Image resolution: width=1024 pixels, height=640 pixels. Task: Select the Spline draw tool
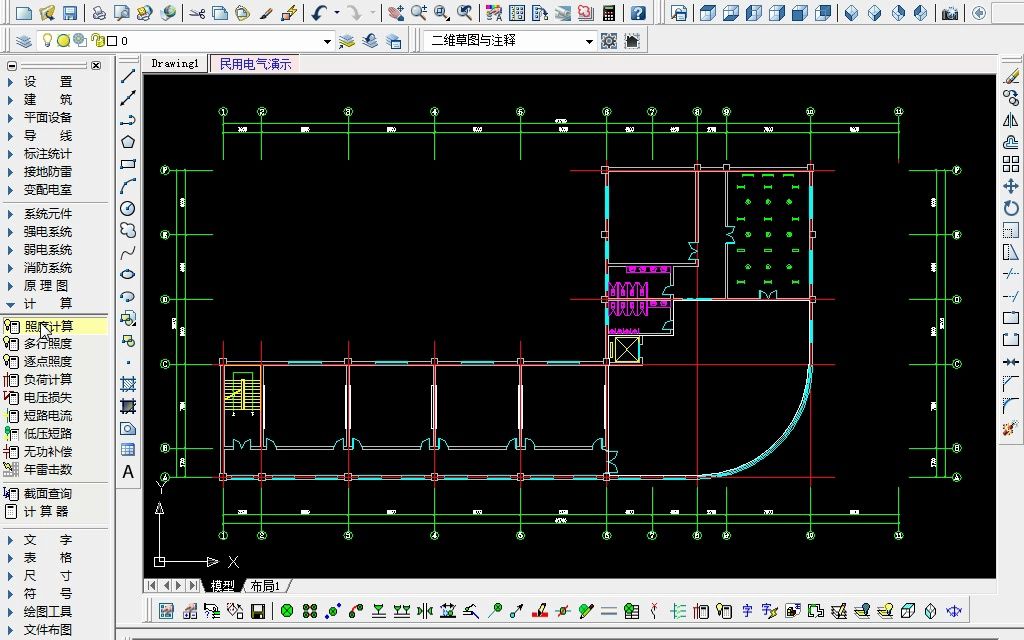point(128,252)
